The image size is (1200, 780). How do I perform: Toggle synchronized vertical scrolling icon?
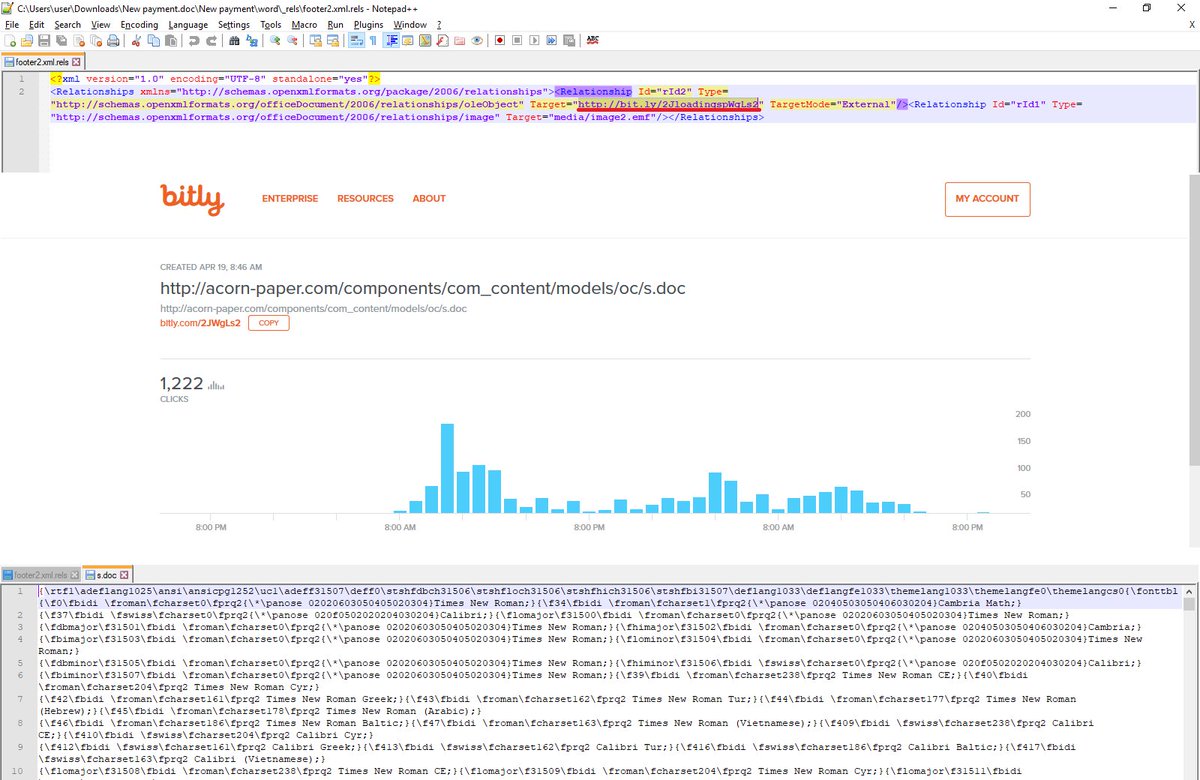(x=316, y=41)
